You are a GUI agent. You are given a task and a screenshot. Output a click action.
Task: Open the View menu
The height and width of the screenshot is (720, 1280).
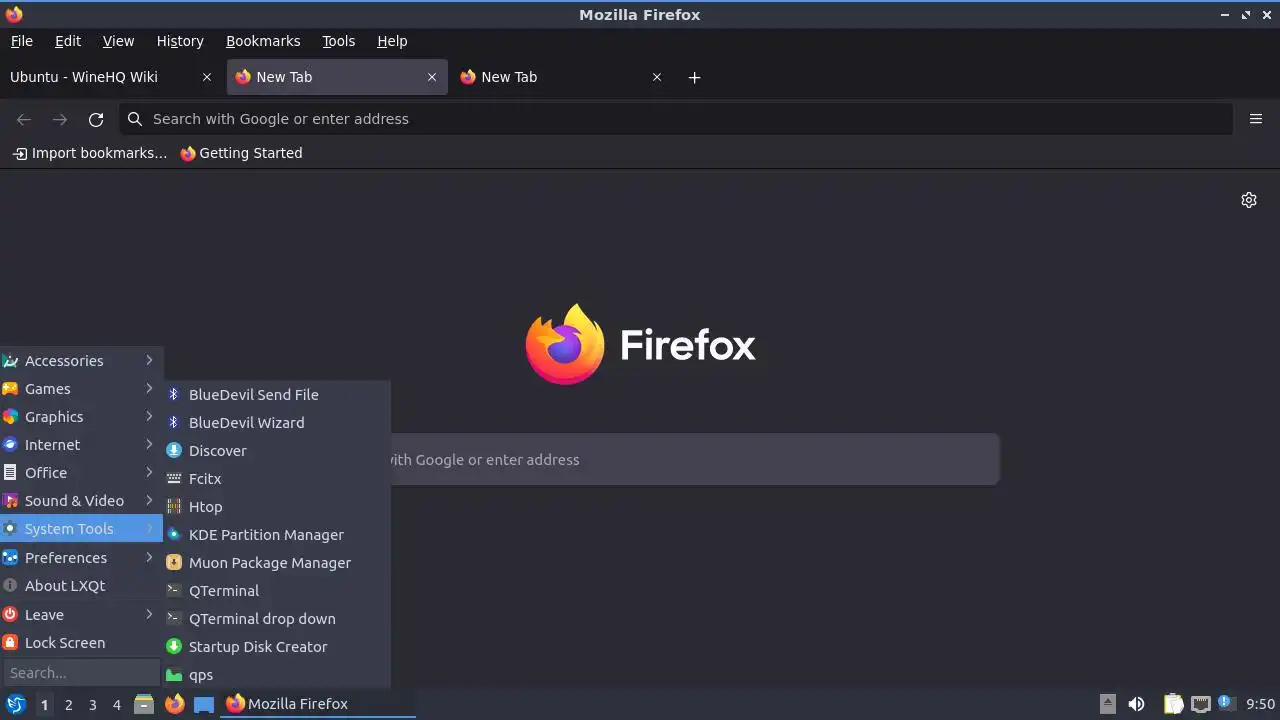point(118,41)
